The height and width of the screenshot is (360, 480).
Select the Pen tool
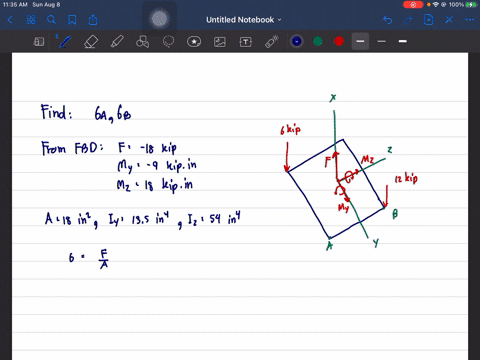[x=65, y=42]
